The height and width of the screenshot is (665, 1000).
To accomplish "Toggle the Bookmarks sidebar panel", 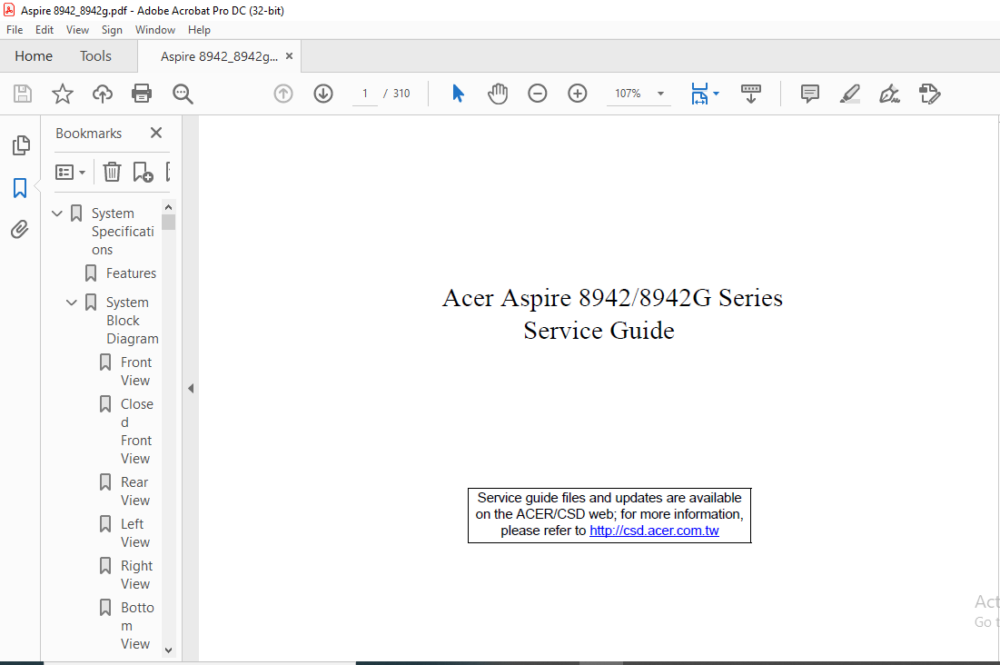I will pos(20,188).
